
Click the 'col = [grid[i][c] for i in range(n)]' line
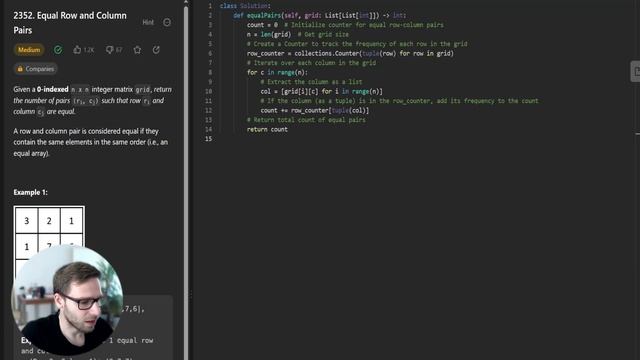[x=322, y=91]
